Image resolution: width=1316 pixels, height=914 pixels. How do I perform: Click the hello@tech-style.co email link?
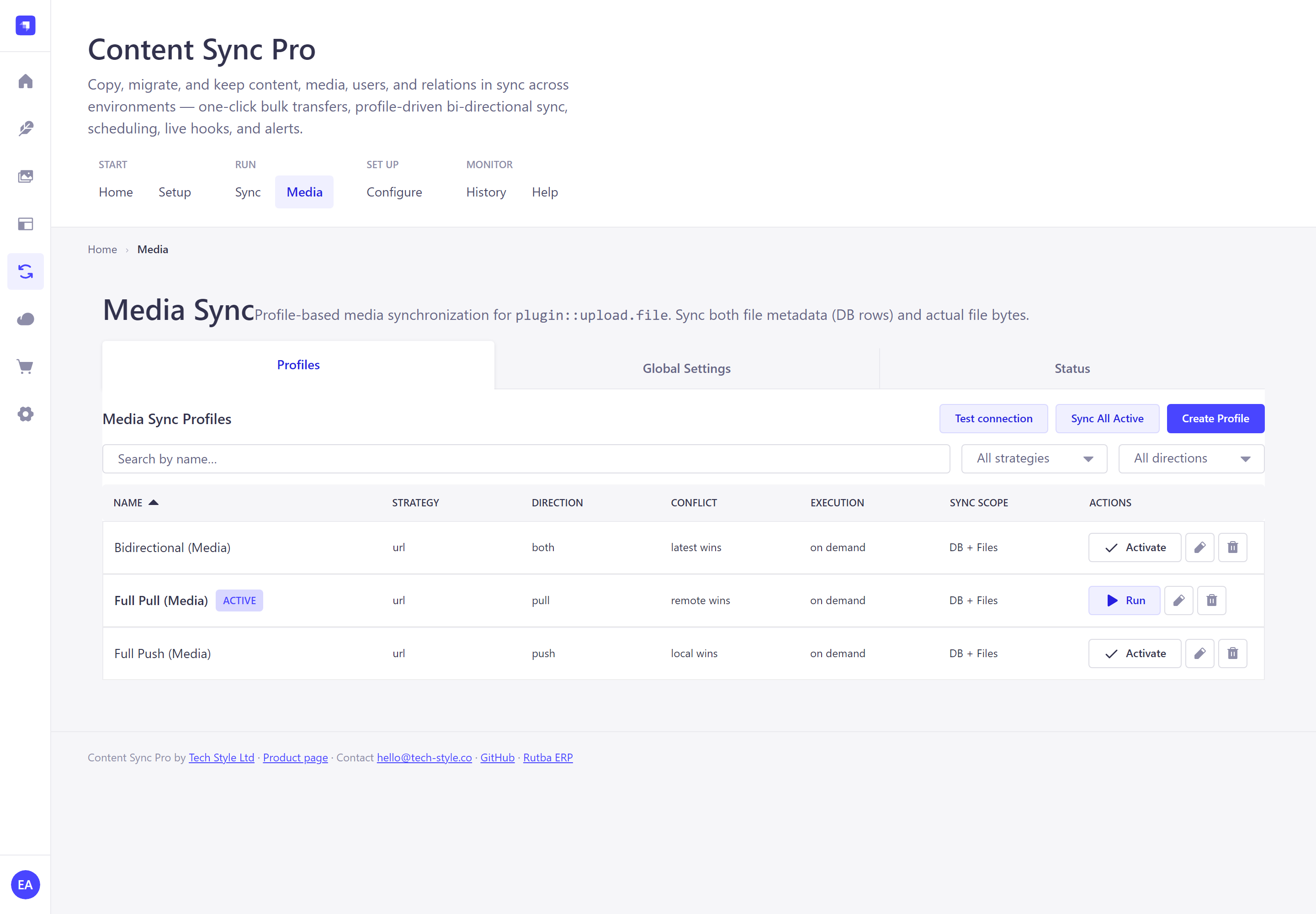tap(425, 758)
